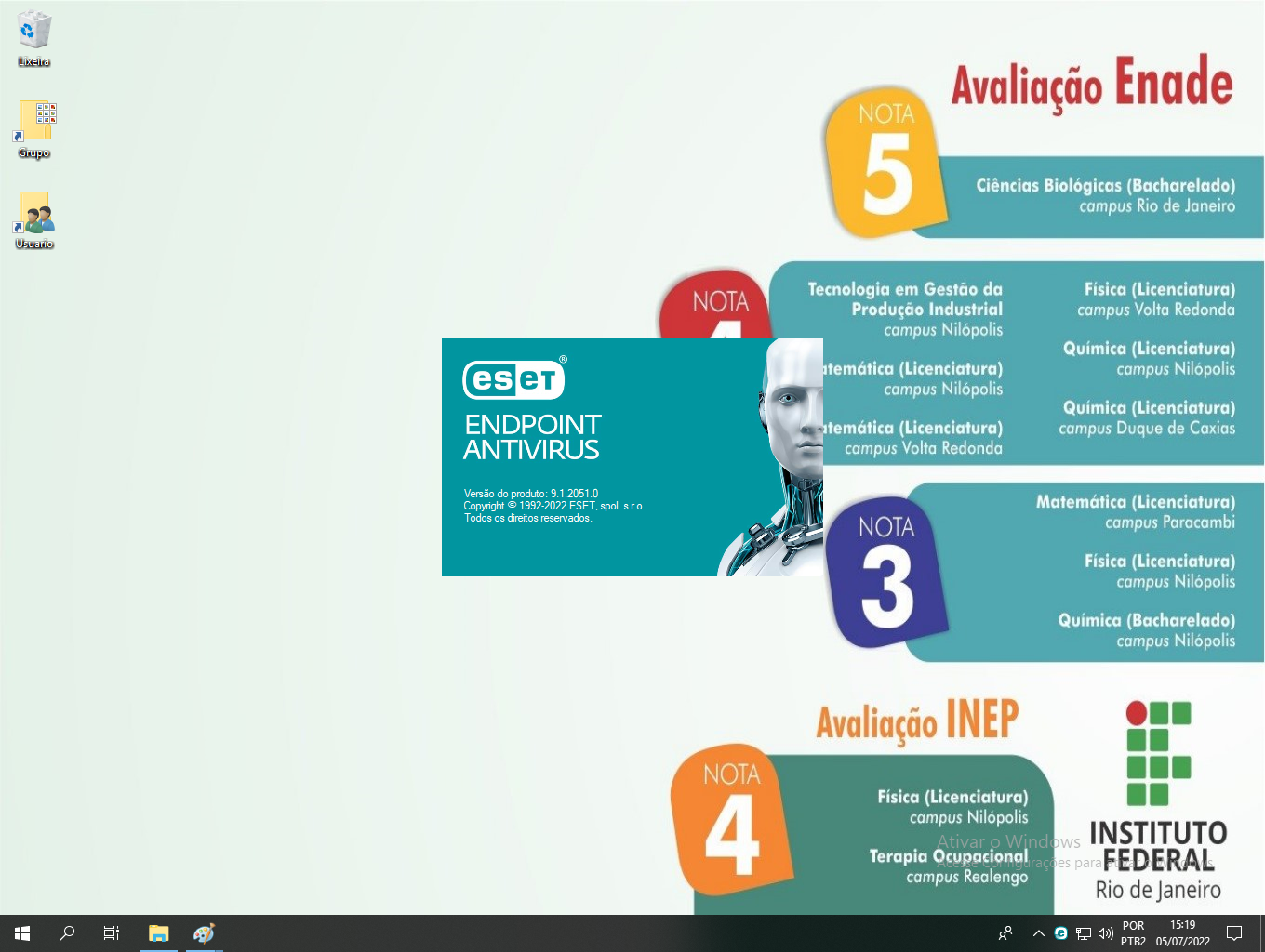The height and width of the screenshot is (952, 1265).
Task: Open the Usuario desktop shortcut
Action: tap(34, 215)
